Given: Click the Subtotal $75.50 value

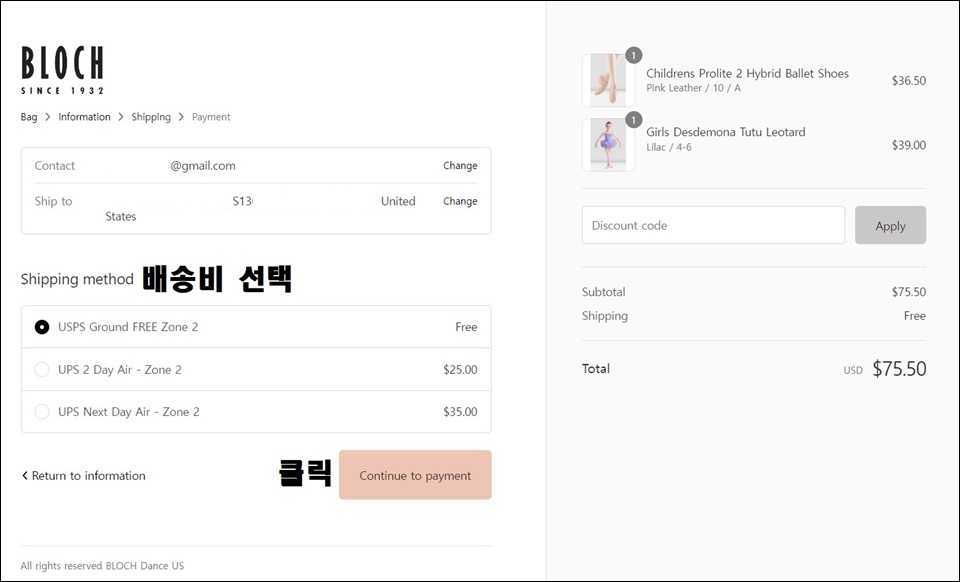Looking at the screenshot, I should 909,292.
